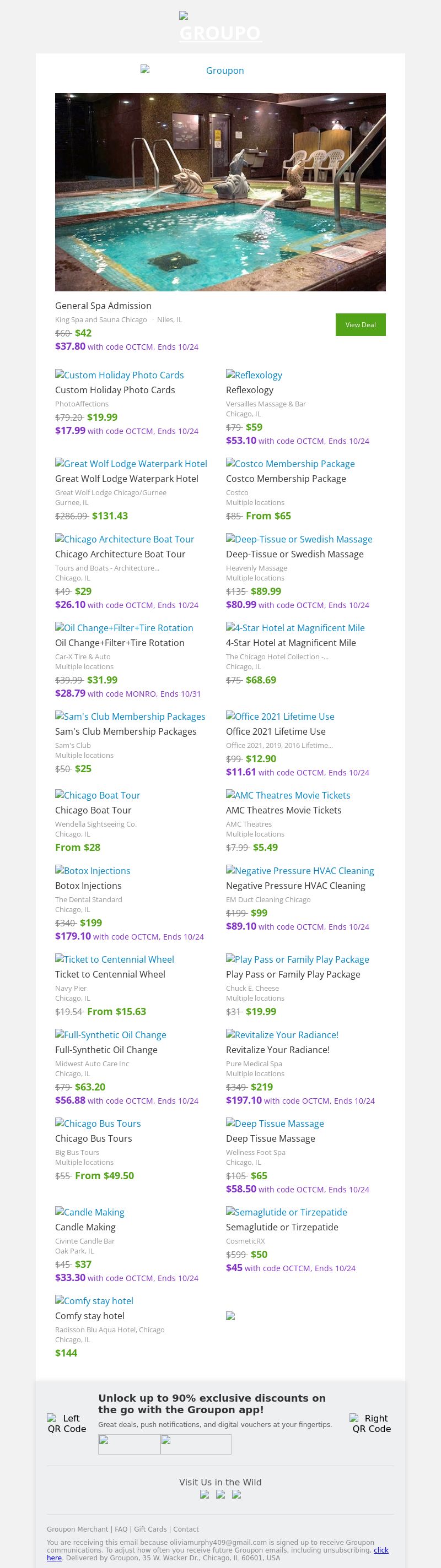
Task: Click the View Deal button
Action: (x=360, y=324)
